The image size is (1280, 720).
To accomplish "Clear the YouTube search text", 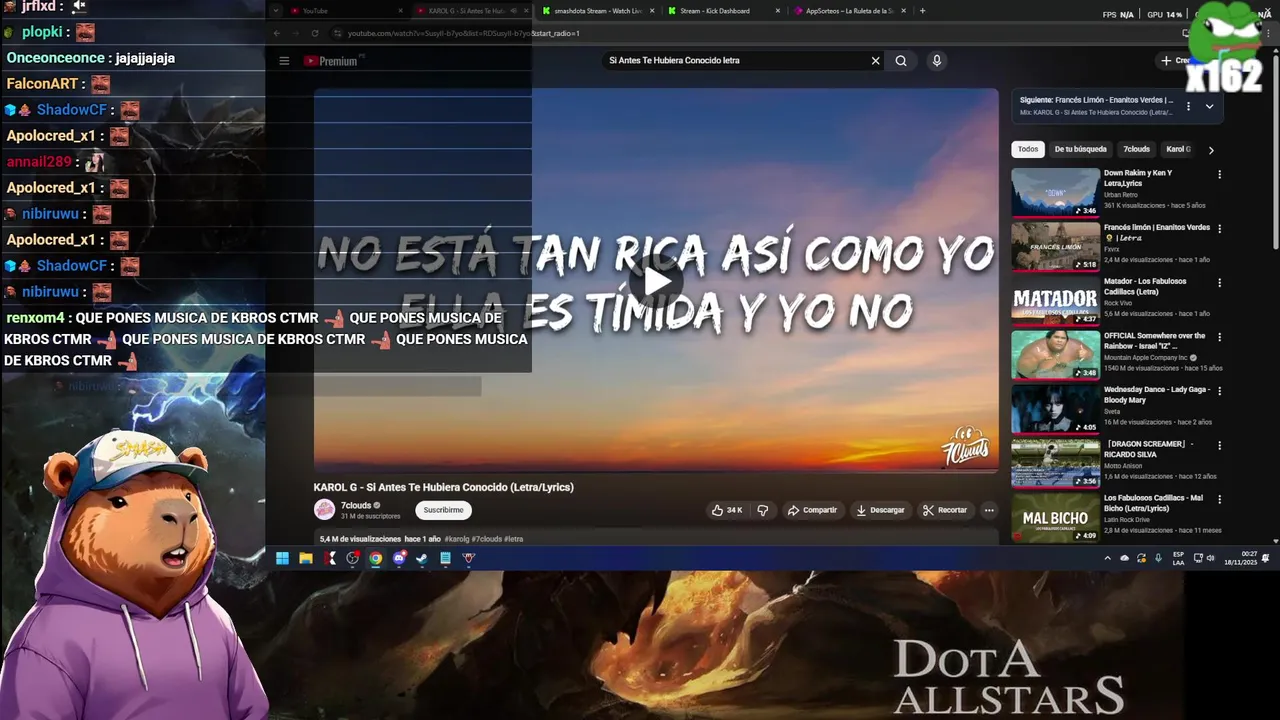I will 876,61.
